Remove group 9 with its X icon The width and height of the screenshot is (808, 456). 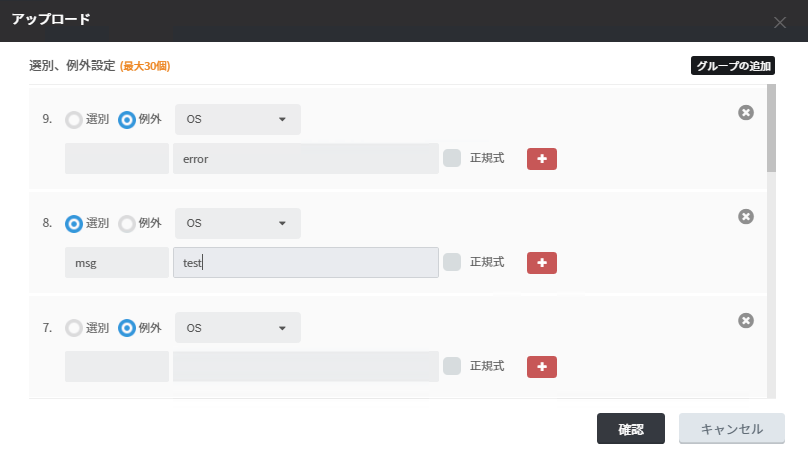click(745, 113)
